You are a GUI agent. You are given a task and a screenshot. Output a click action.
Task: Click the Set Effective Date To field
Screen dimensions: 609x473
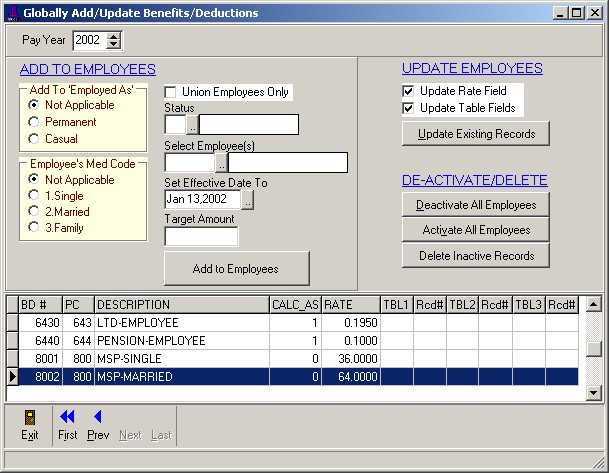tap(203, 200)
